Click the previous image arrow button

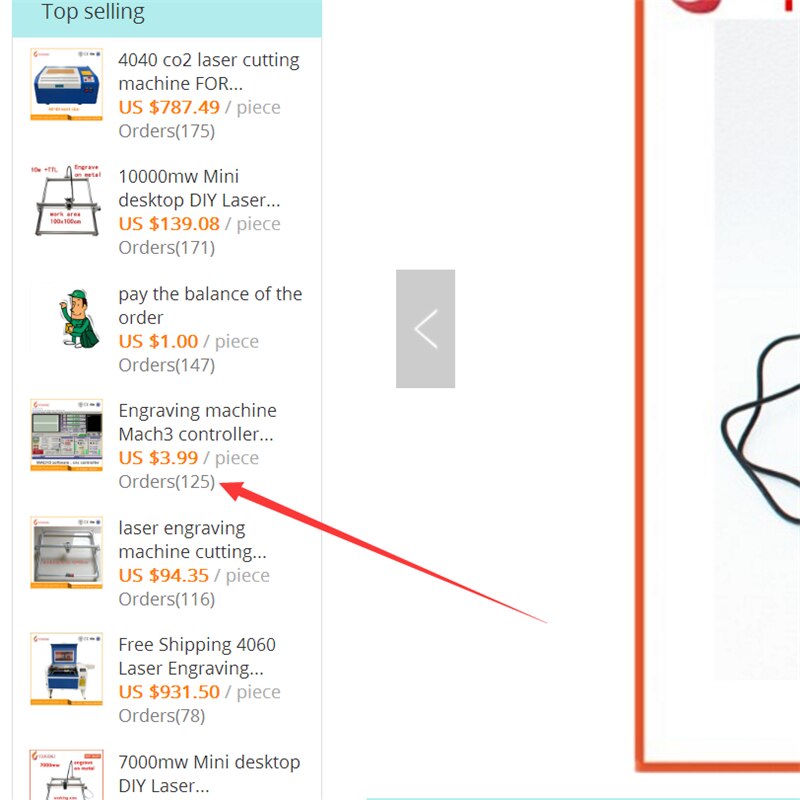coord(425,329)
